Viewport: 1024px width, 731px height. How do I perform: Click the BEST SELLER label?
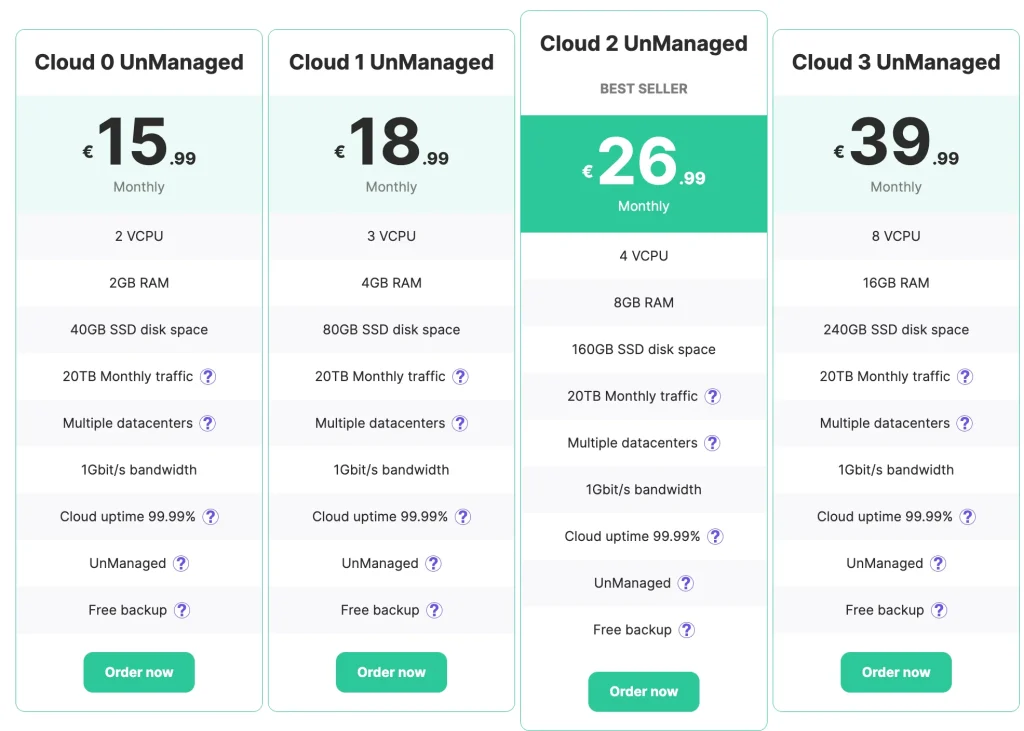point(643,88)
